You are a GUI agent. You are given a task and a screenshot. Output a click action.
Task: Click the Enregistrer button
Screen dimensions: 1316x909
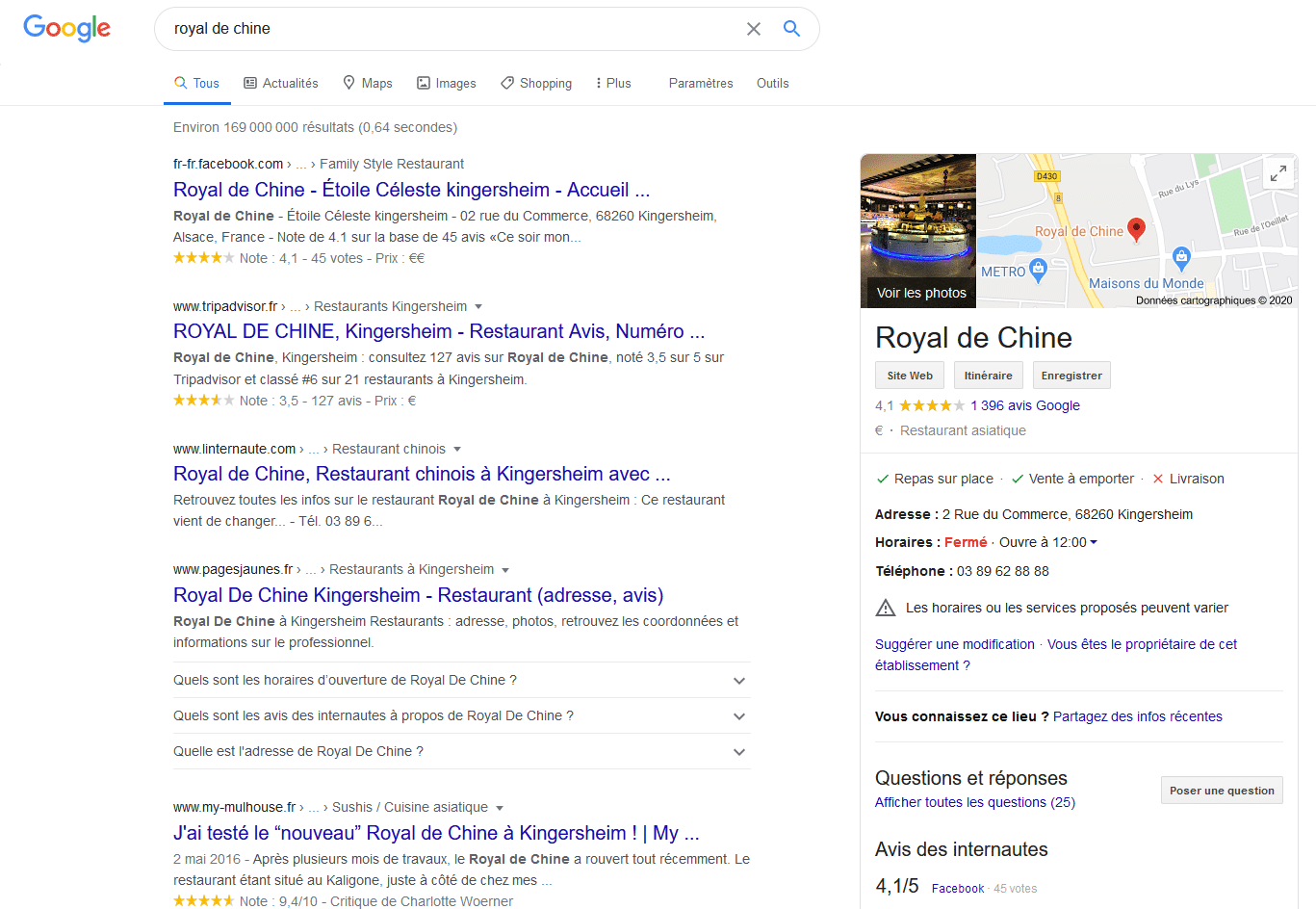click(x=1071, y=376)
